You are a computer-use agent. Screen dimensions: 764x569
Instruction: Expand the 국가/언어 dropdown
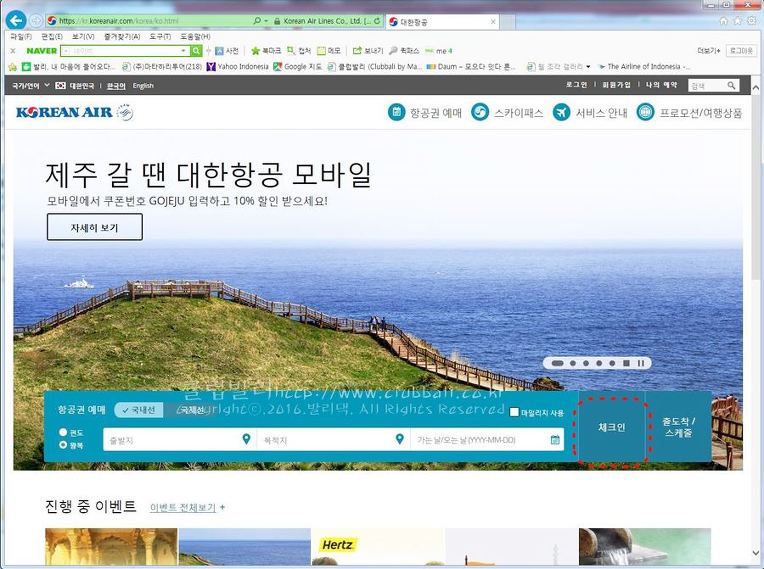31,85
